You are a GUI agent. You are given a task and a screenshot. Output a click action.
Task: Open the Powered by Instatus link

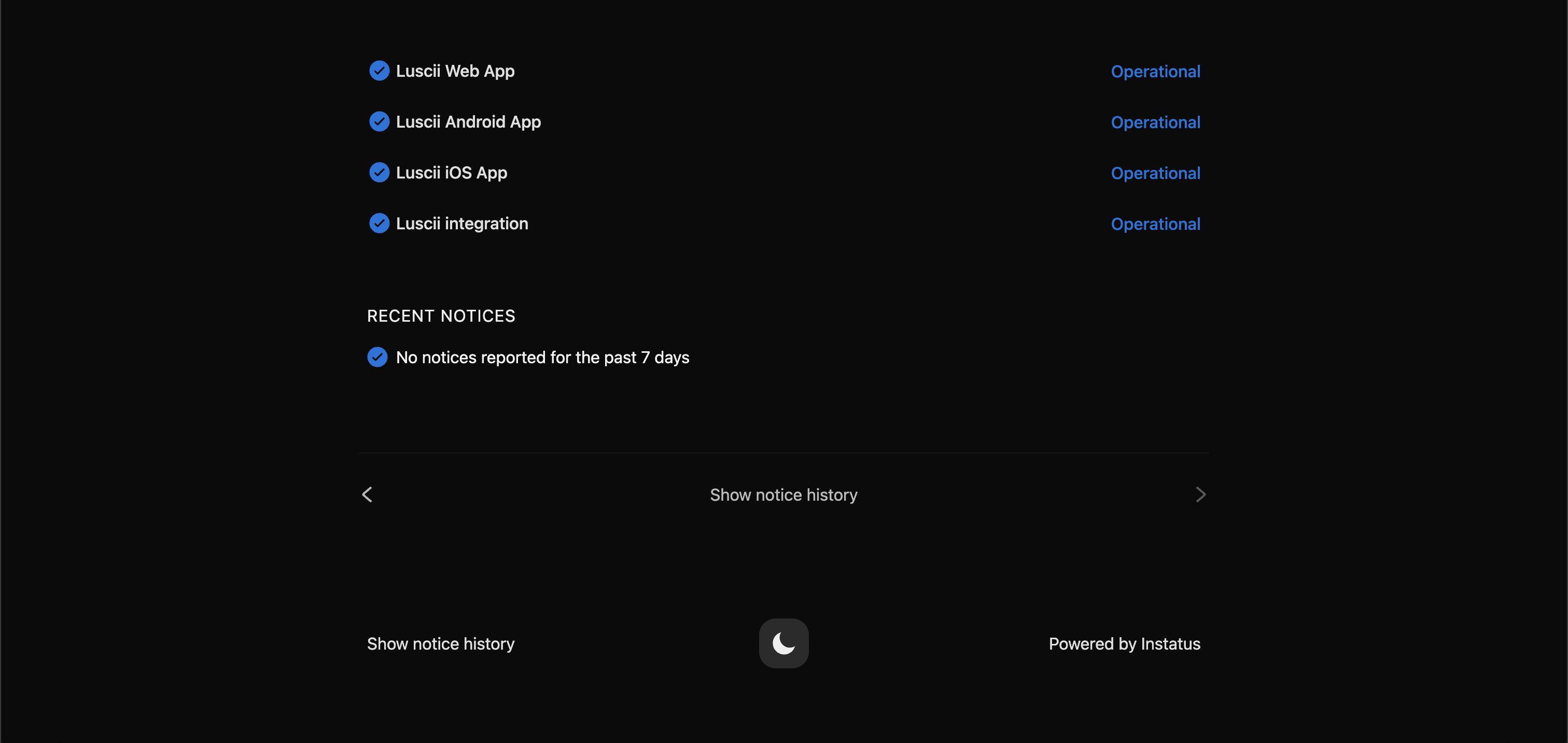[x=1124, y=644]
